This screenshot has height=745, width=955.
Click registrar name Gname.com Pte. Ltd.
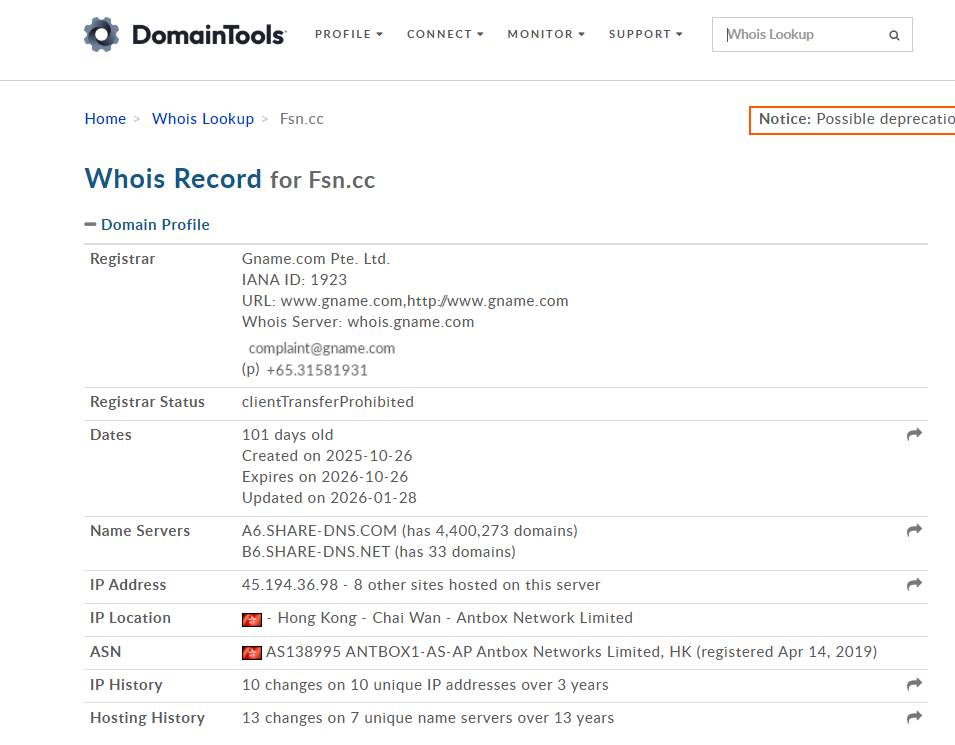point(315,259)
